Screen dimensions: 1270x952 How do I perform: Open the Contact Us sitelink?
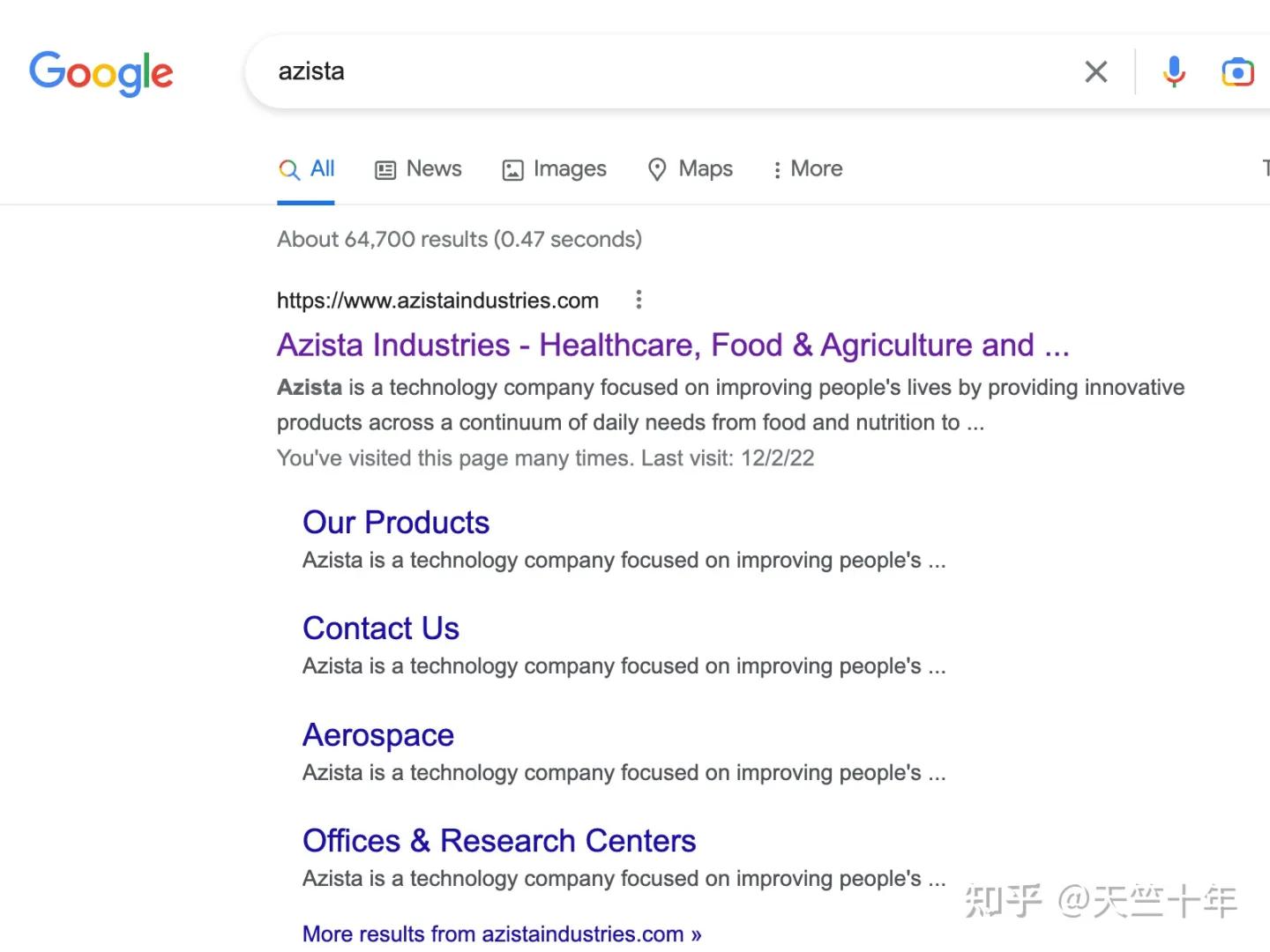pos(380,628)
